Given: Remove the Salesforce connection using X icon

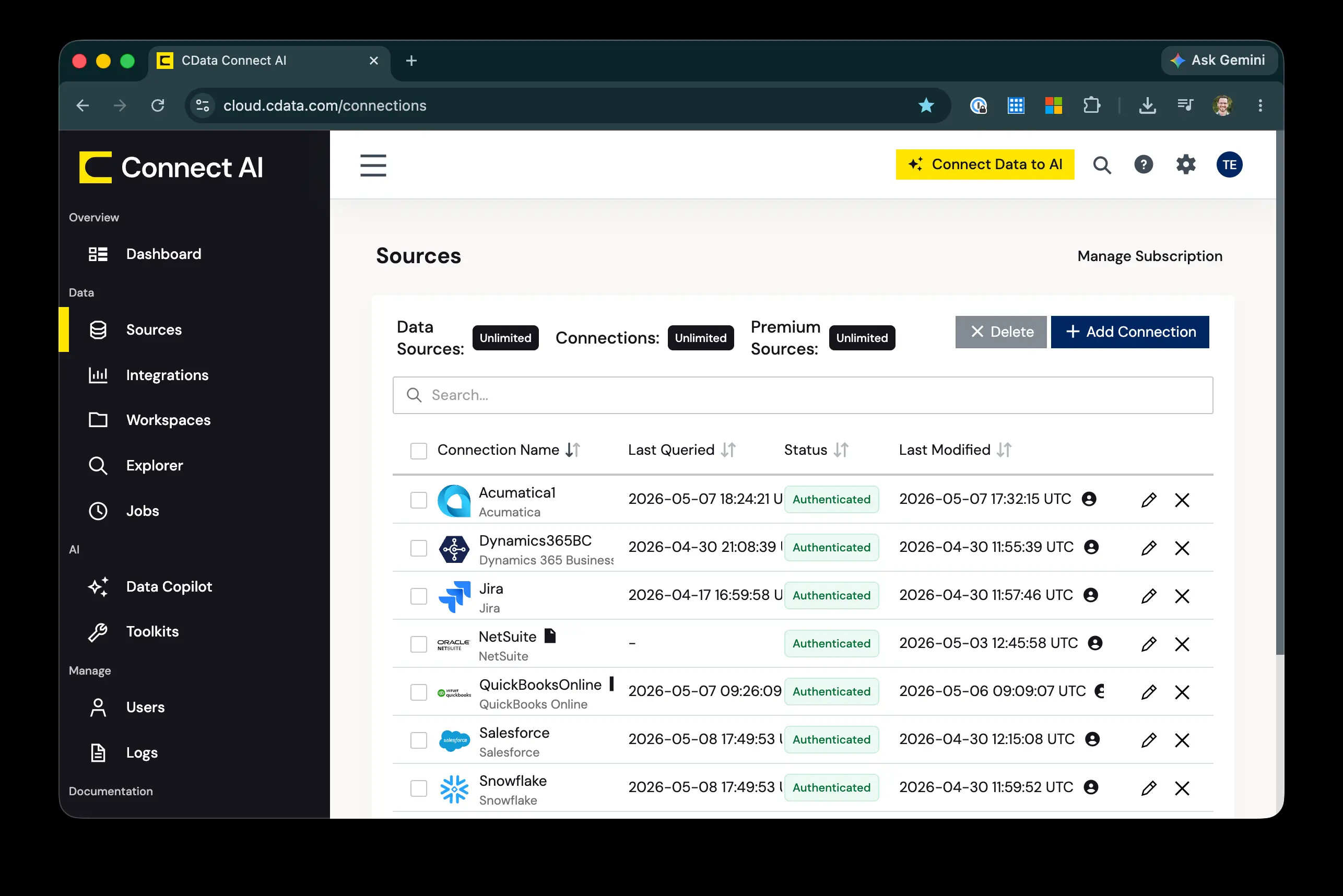Looking at the screenshot, I should [1182, 740].
